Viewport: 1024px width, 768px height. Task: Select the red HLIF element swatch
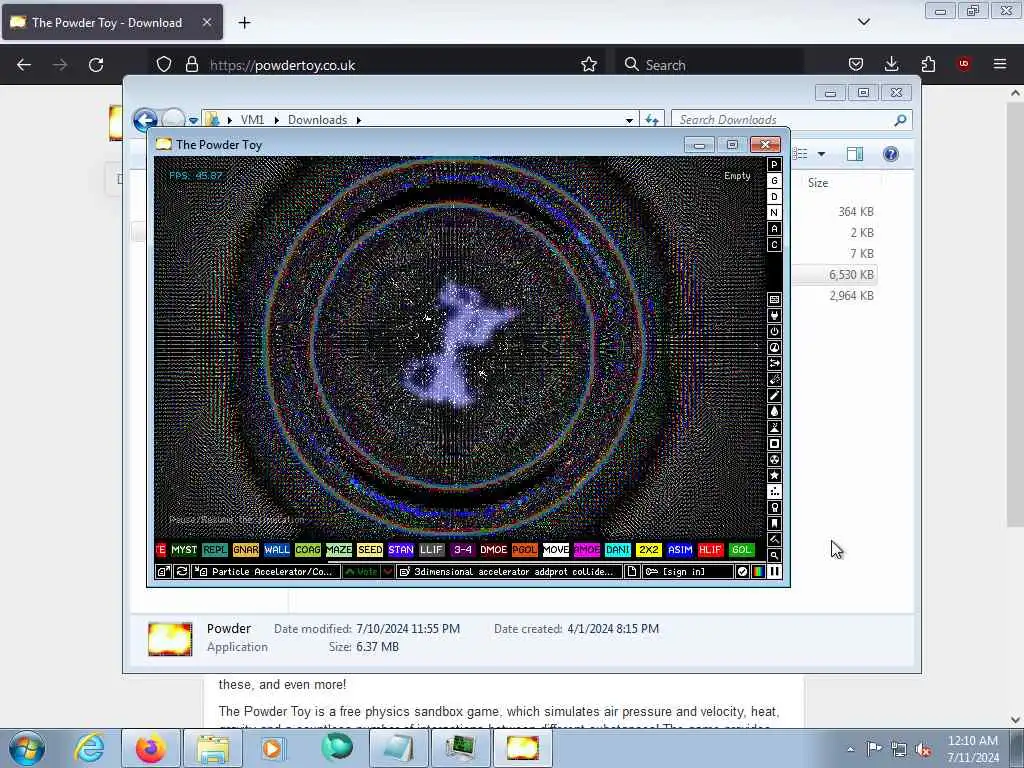click(711, 550)
